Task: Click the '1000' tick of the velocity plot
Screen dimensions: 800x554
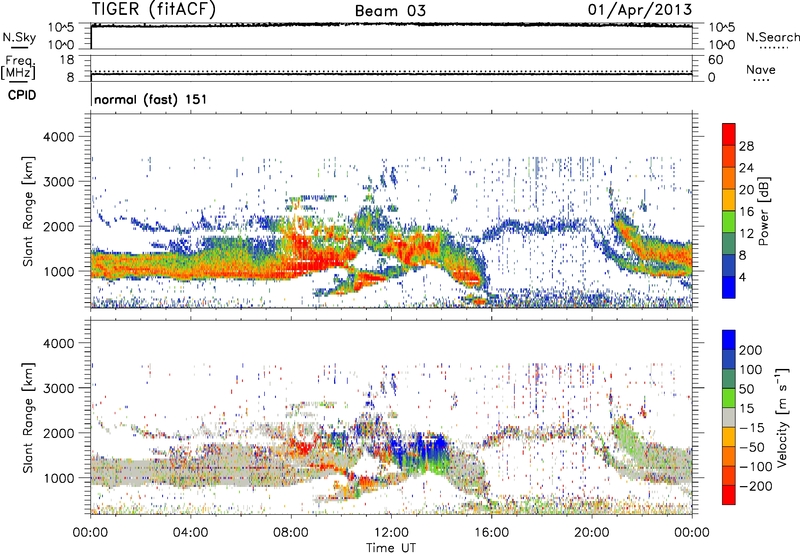Action: 58,478
